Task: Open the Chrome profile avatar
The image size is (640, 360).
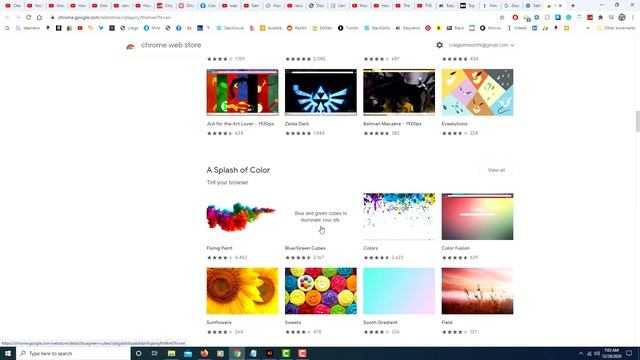Action: pos(622,17)
